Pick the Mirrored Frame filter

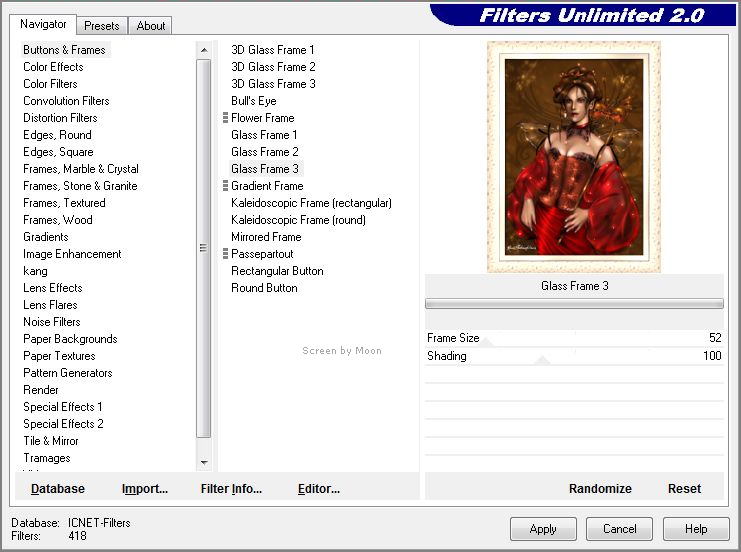click(266, 237)
